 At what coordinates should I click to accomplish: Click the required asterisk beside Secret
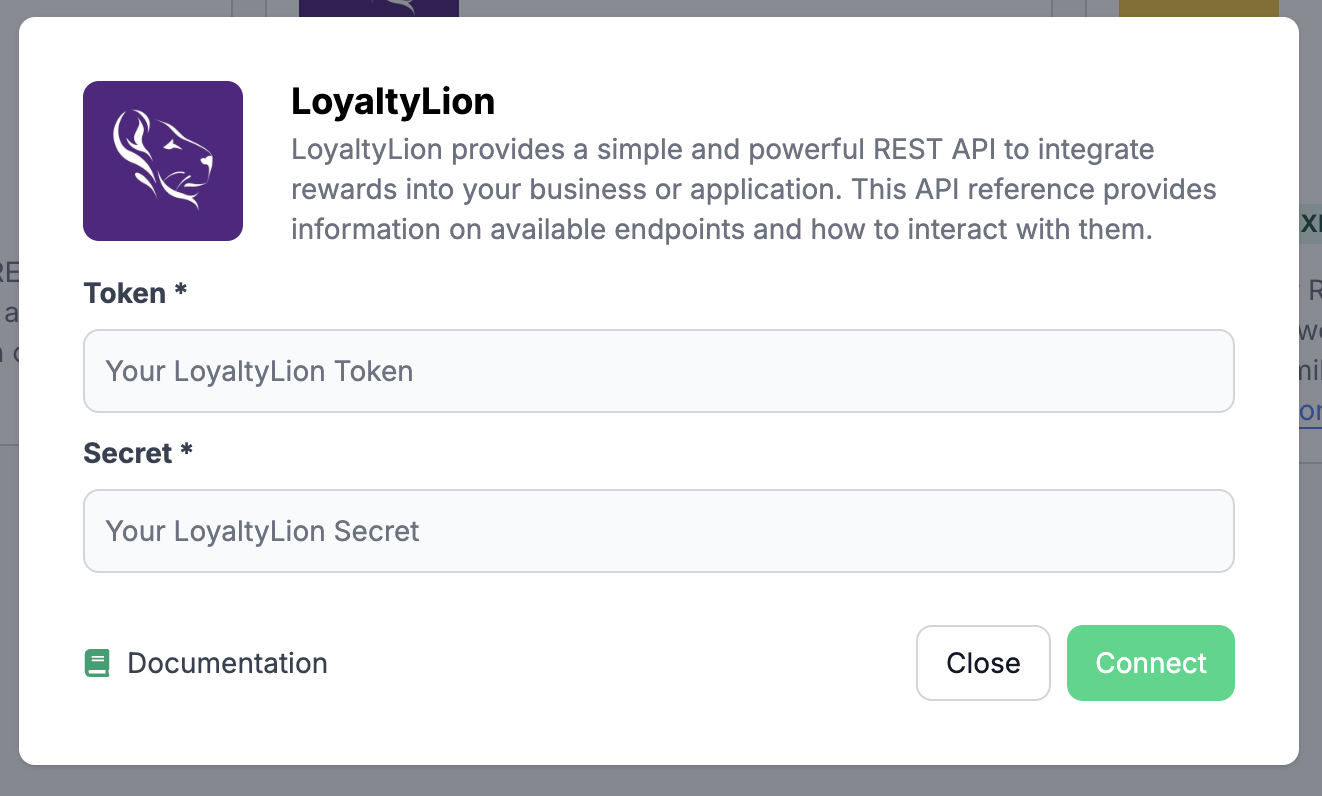click(187, 453)
